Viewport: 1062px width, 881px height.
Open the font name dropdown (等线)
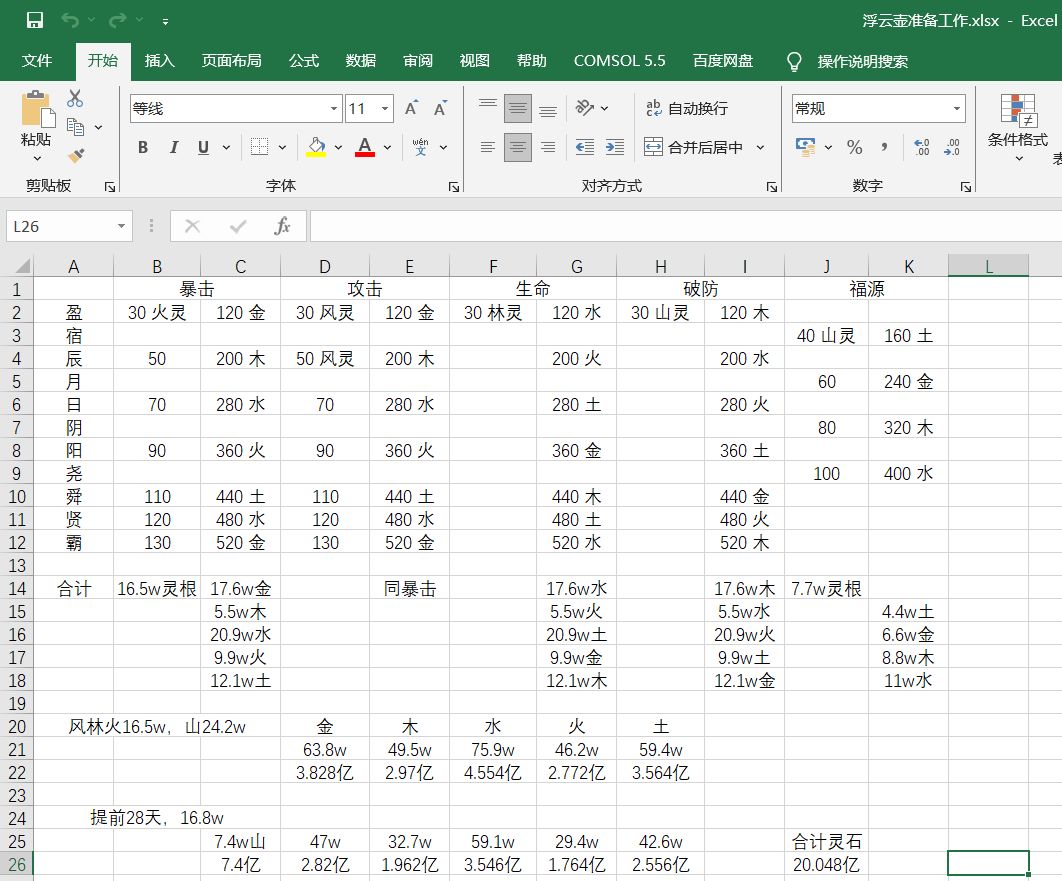click(x=334, y=109)
